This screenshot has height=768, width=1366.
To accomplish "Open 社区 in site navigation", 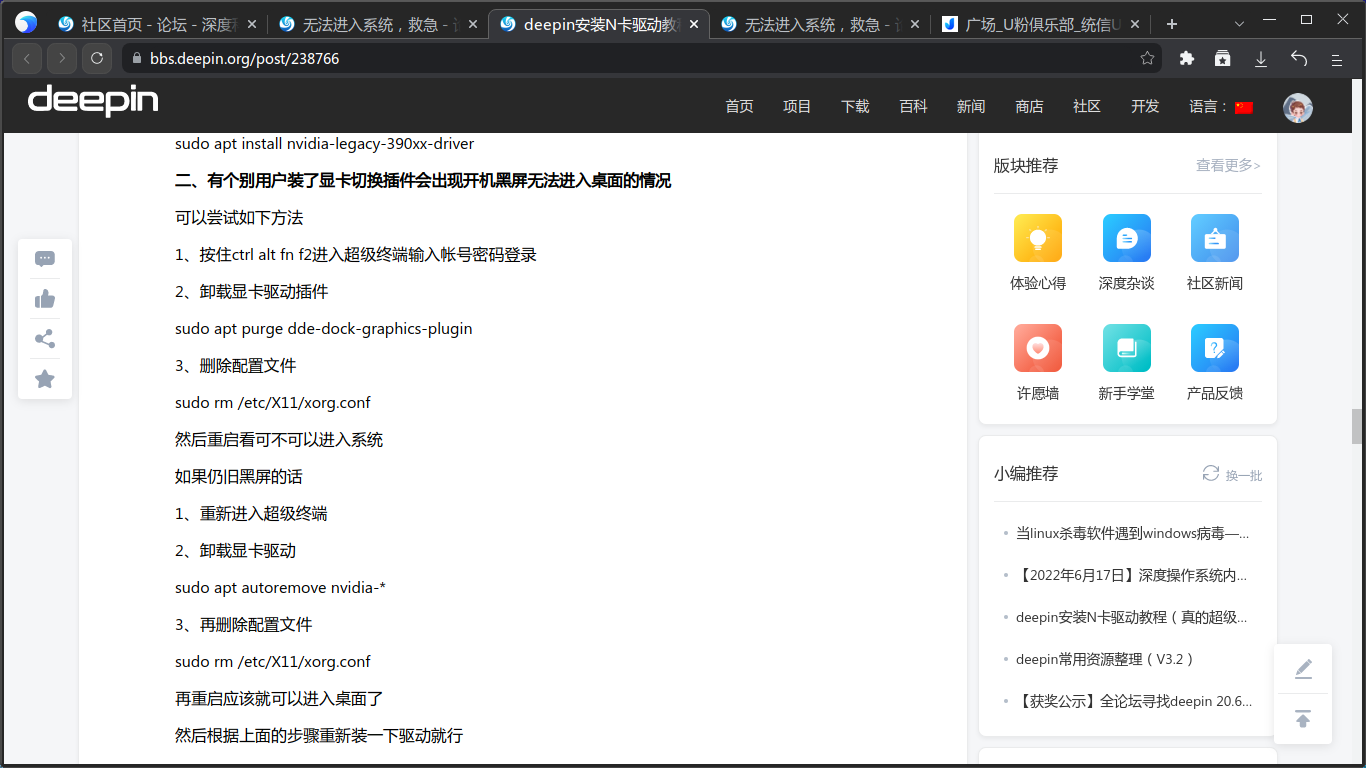I will click(1087, 107).
